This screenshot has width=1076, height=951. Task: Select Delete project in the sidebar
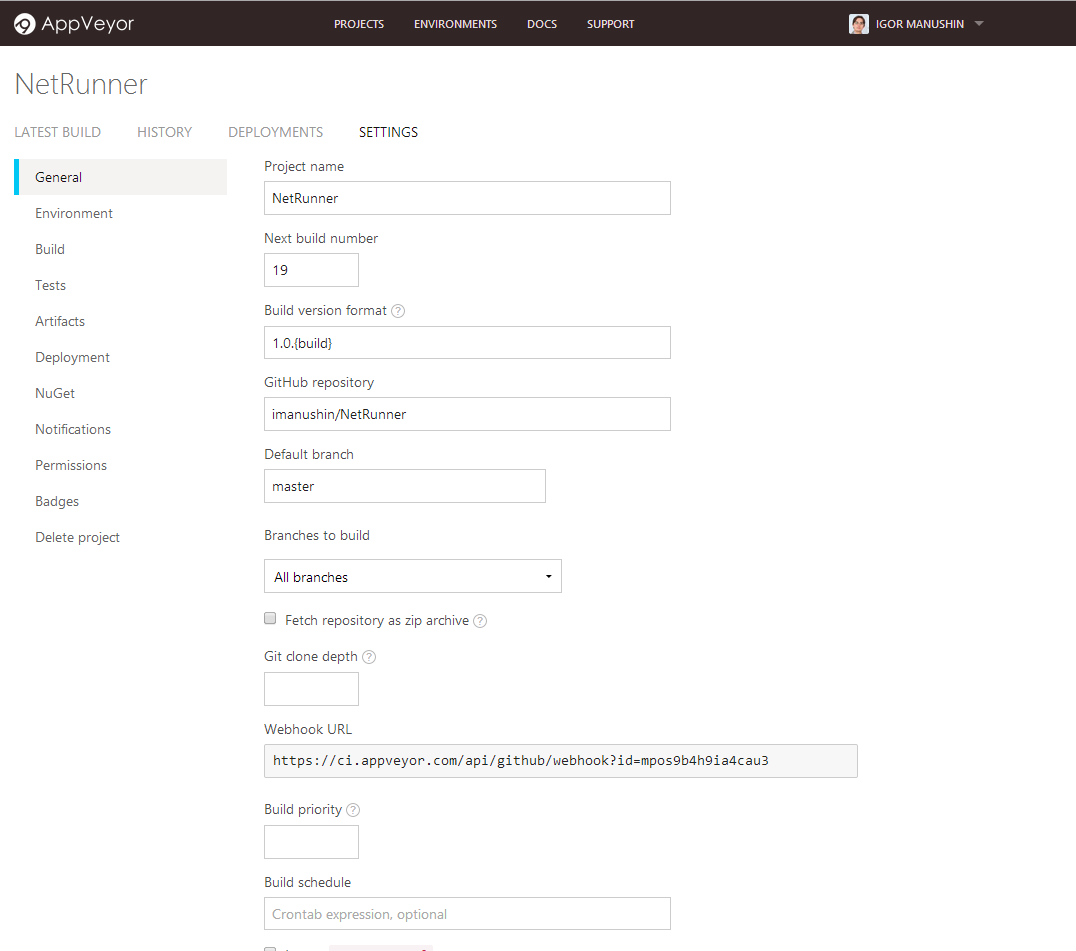77,537
